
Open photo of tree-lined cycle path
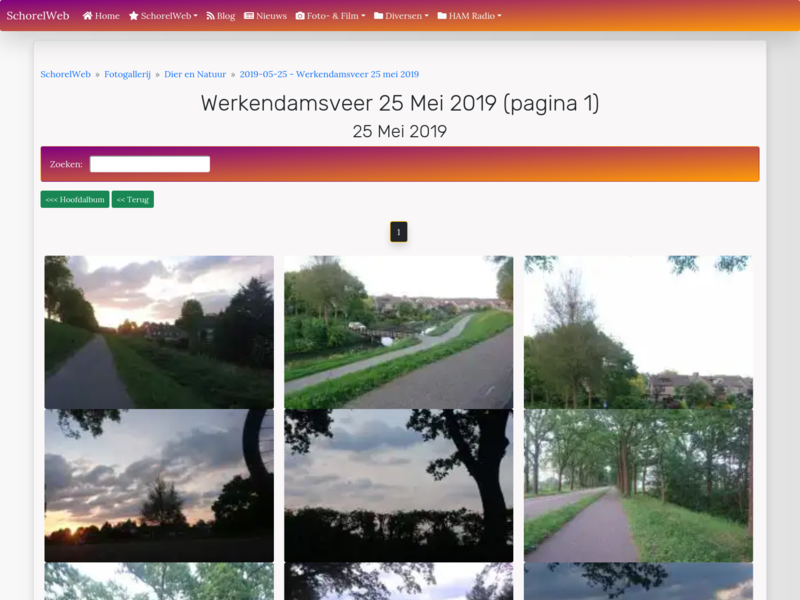[638, 486]
